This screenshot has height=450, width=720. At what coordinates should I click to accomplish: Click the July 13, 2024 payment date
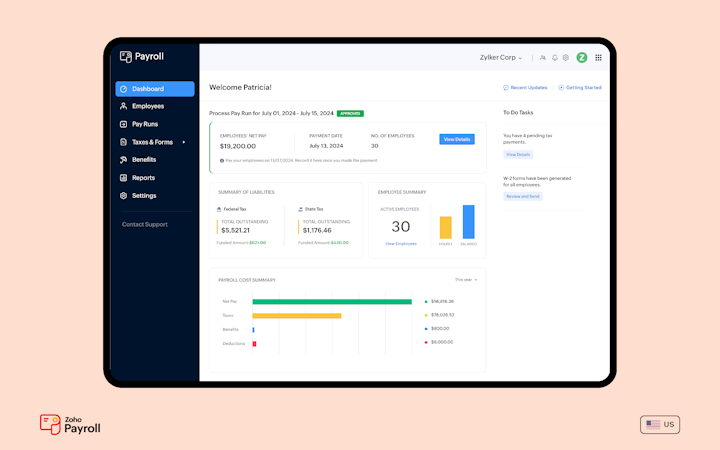tap(326, 146)
